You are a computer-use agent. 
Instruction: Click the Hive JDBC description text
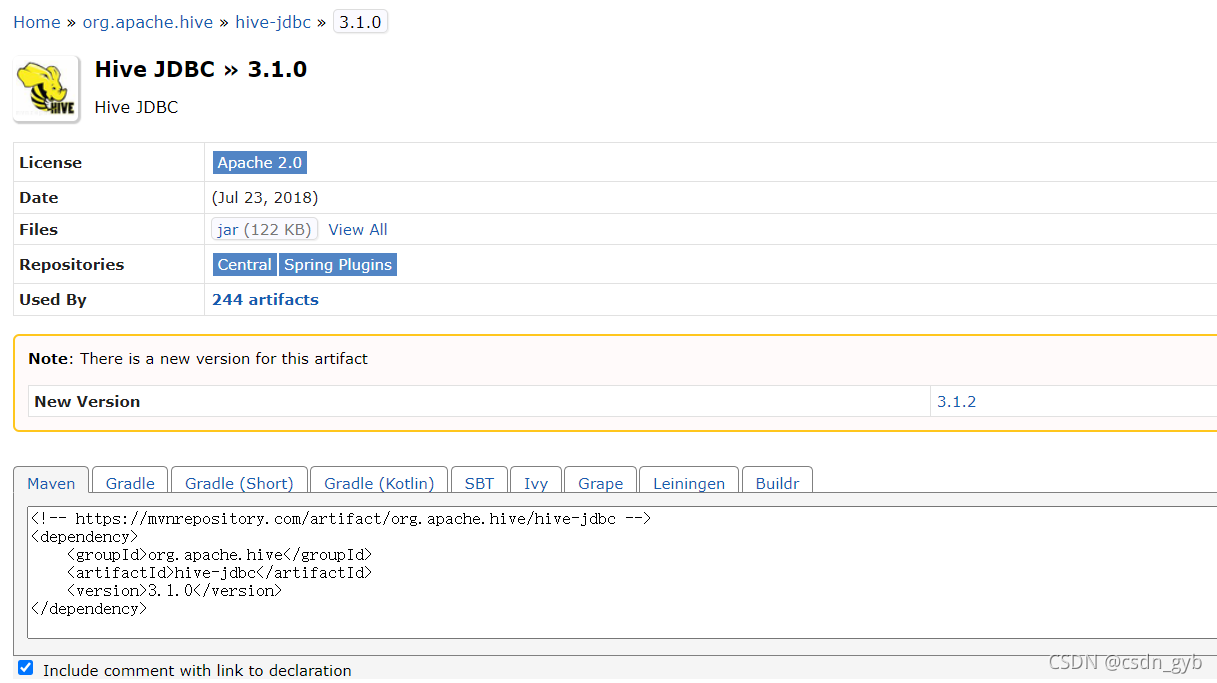pos(136,107)
